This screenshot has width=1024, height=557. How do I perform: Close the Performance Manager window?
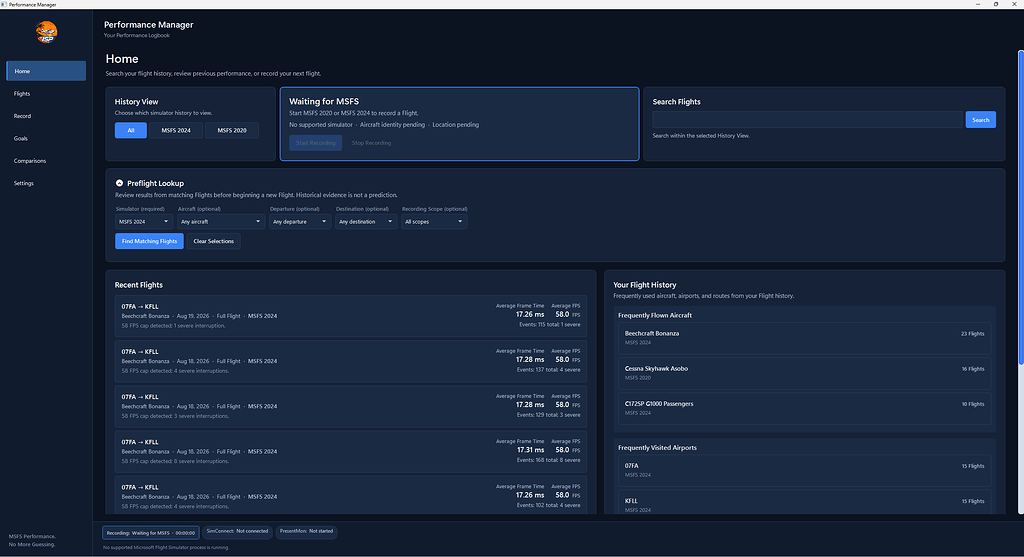click(x=1014, y=5)
